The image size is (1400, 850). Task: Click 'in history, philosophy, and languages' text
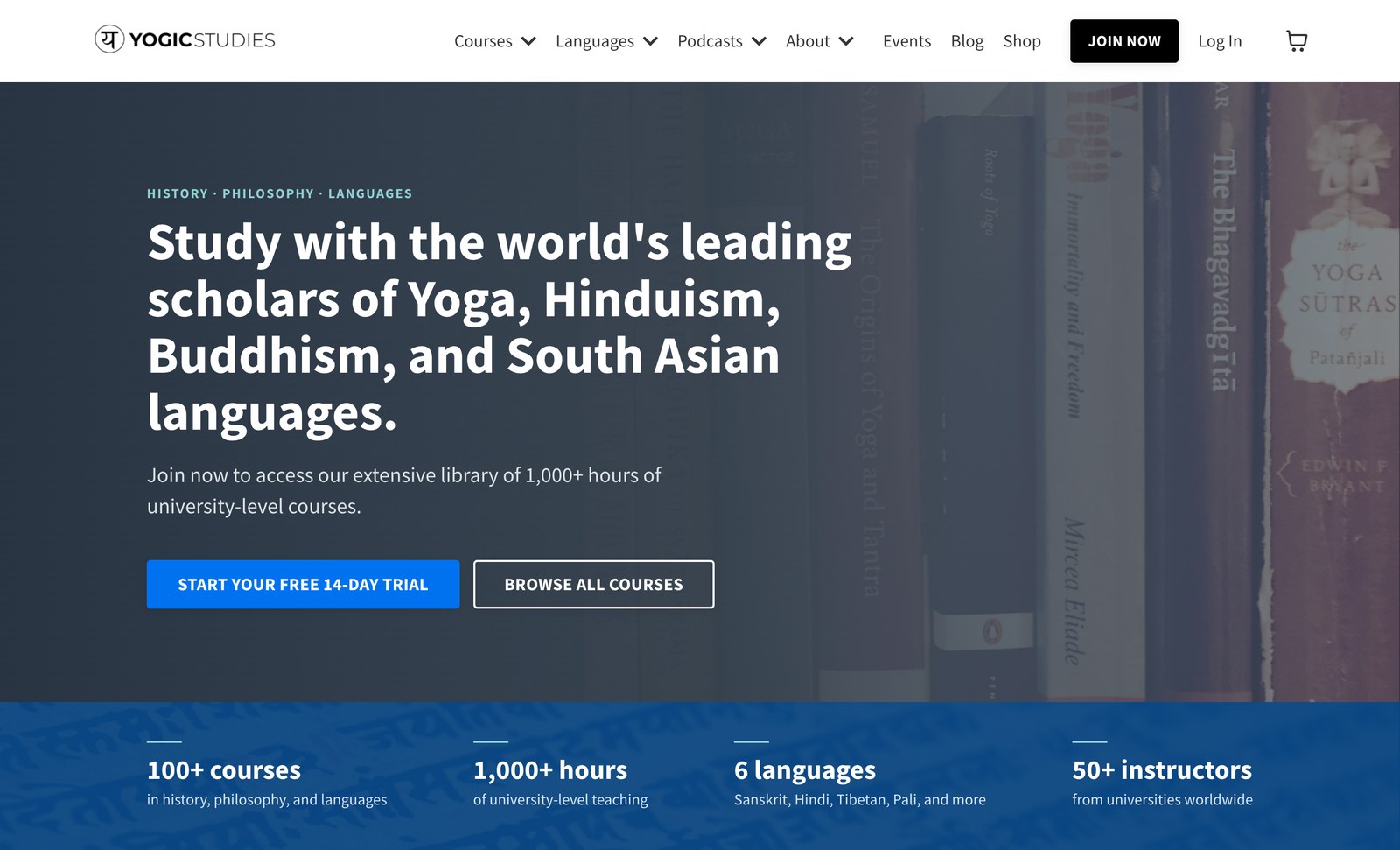(267, 799)
